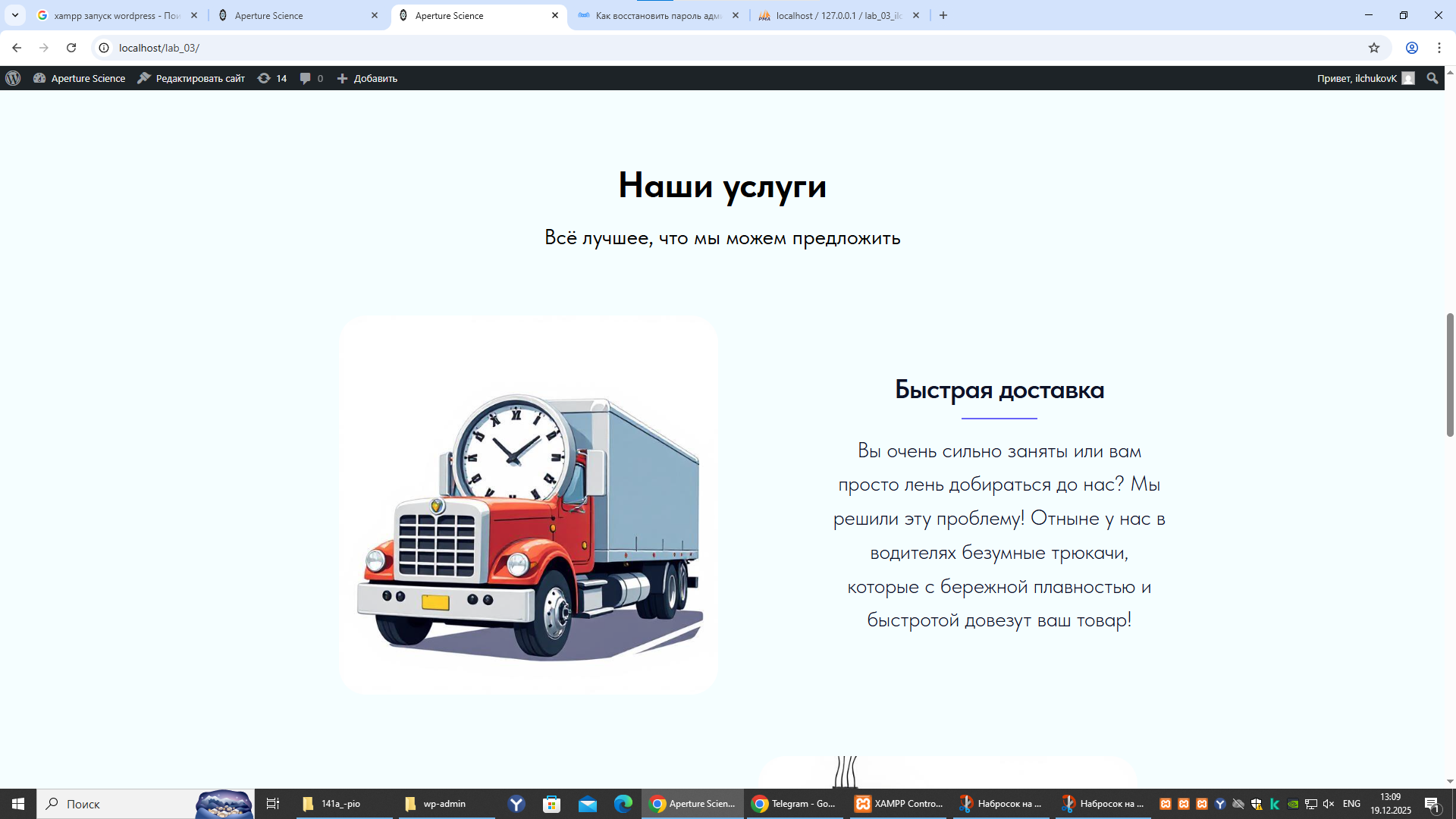This screenshot has width=1456, height=819.
Task: Bookmark this page with the star icon
Action: point(1373,48)
